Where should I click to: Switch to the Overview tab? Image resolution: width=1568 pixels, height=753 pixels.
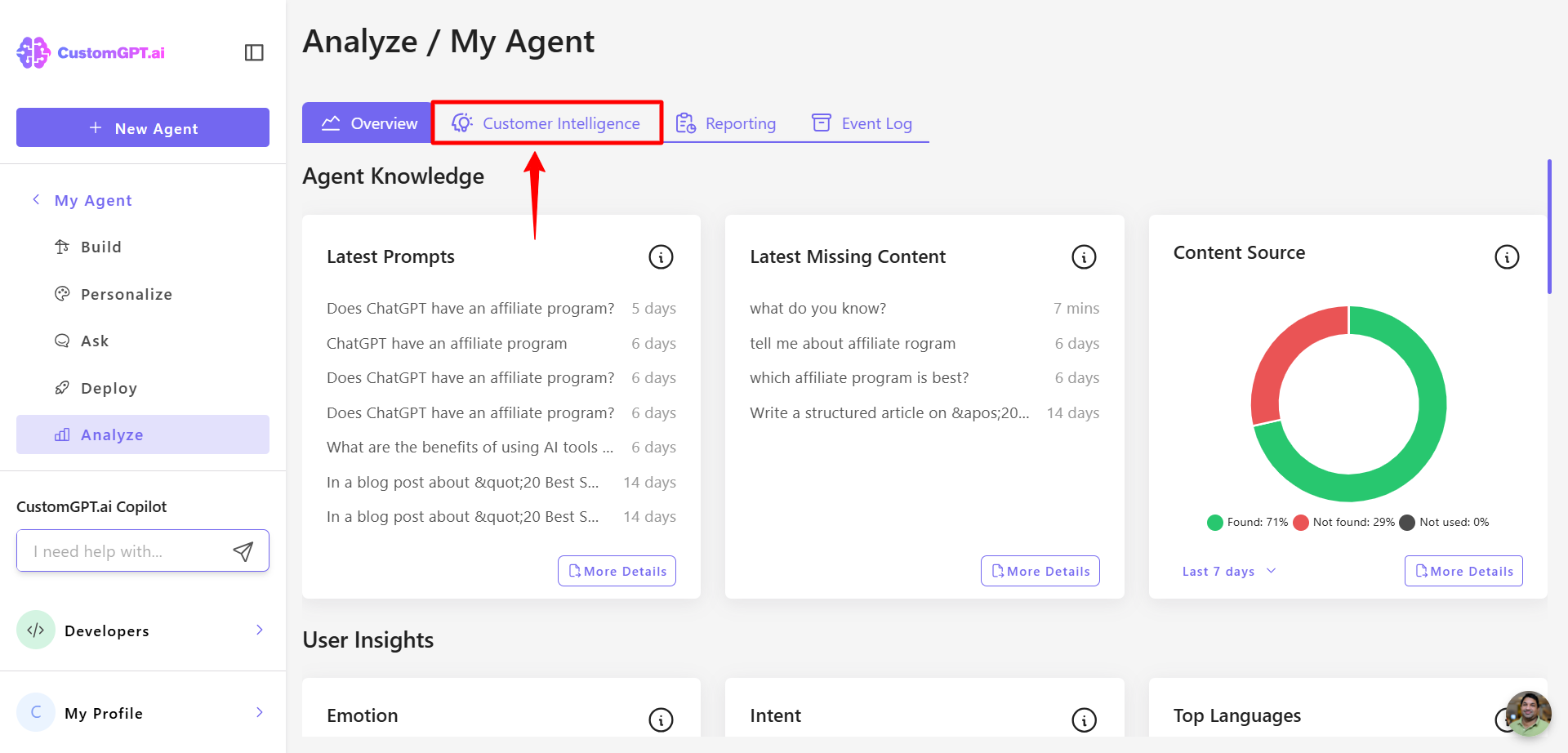click(x=367, y=123)
